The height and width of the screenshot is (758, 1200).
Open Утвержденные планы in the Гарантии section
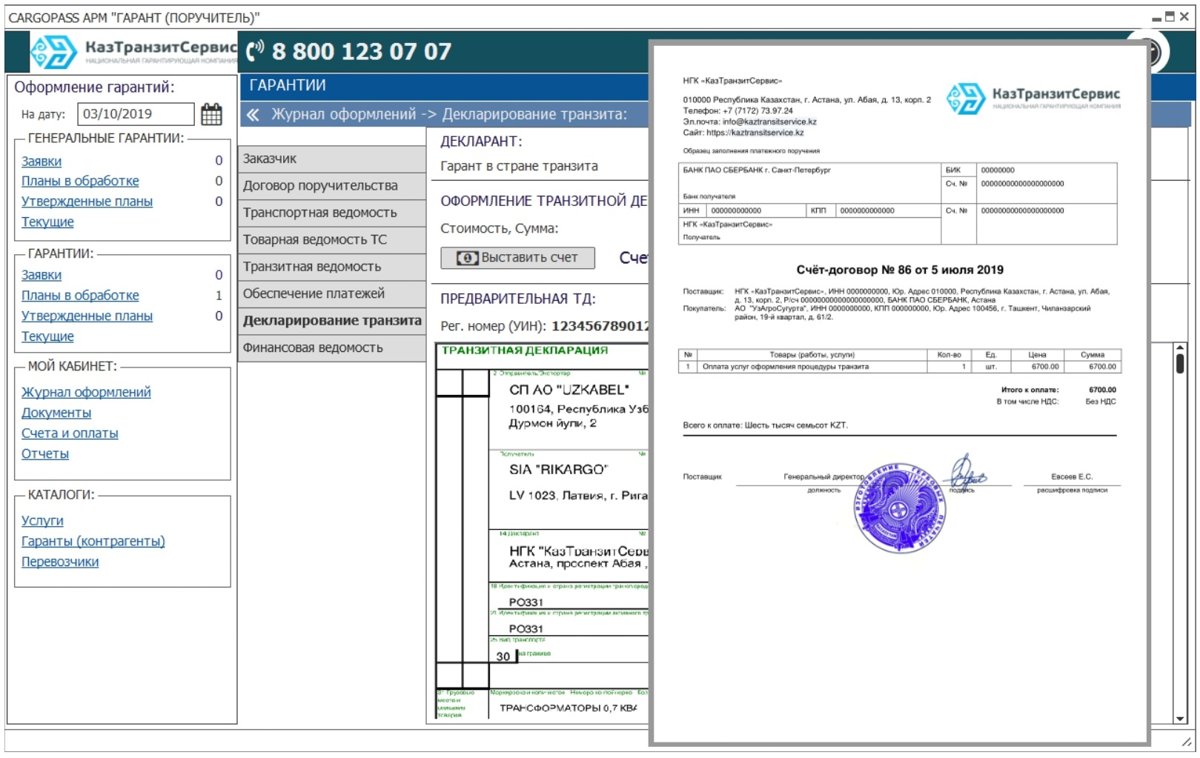[87, 316]
